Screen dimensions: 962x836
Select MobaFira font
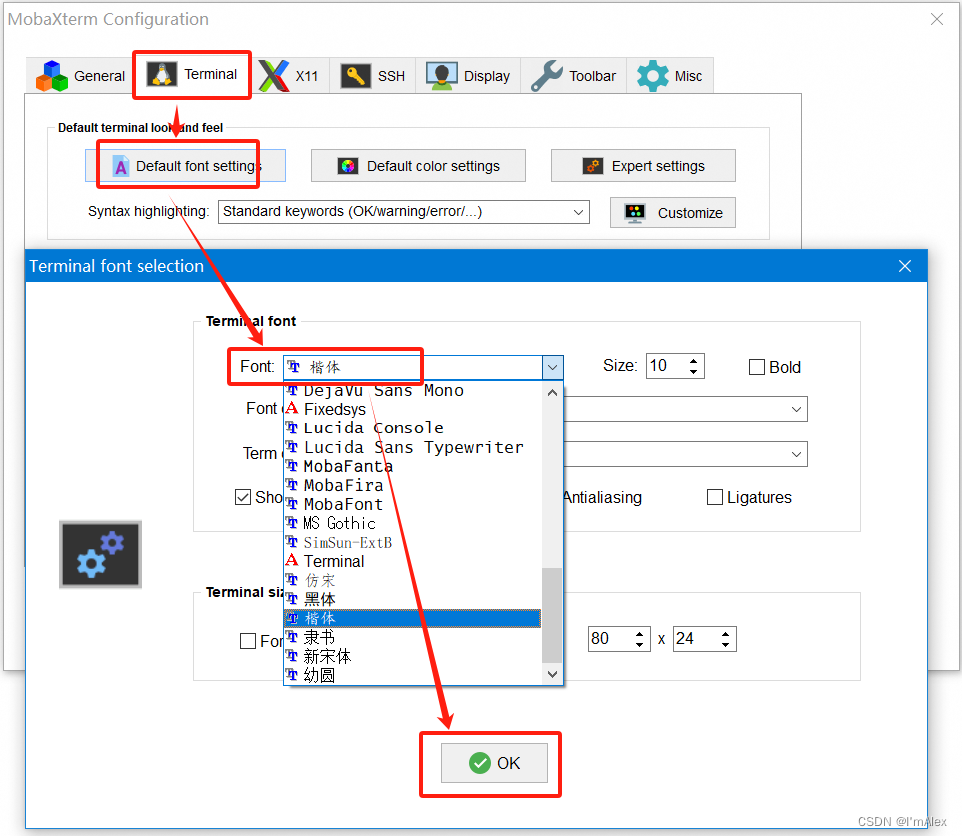413,485
